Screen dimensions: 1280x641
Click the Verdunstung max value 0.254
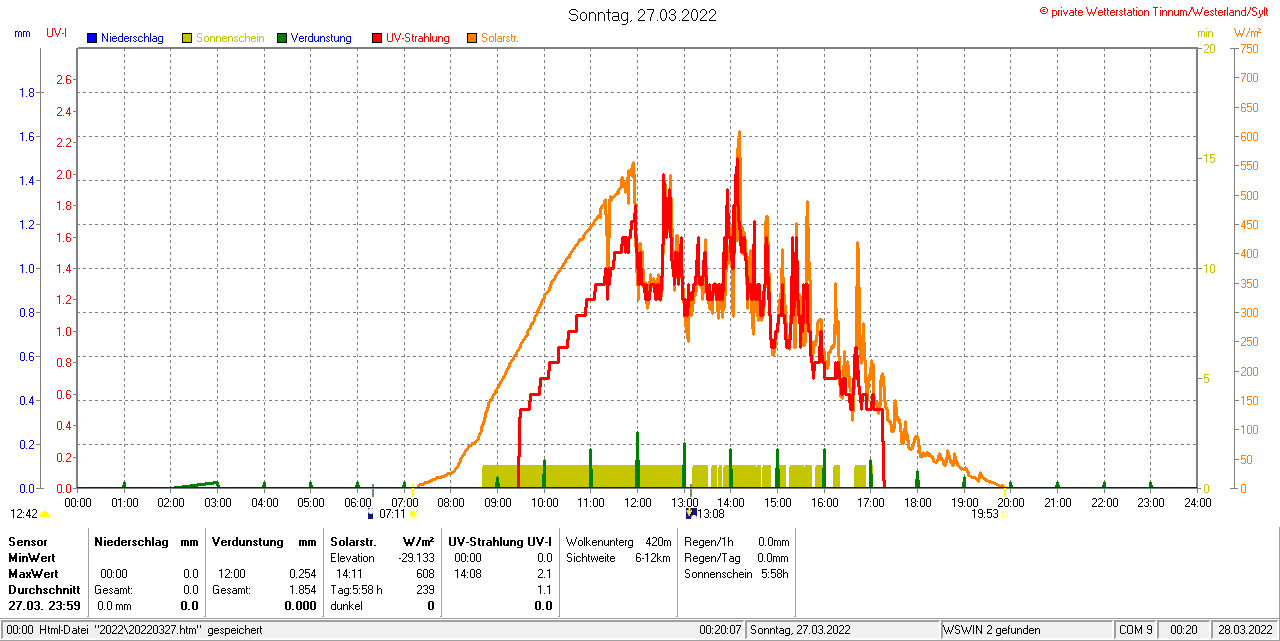tap(302, 574)
